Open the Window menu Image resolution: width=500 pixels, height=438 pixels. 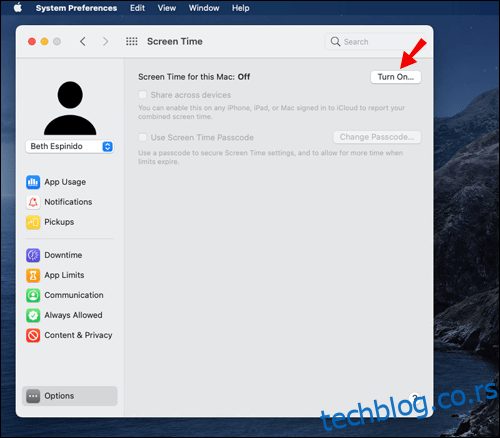pos(204,8)
